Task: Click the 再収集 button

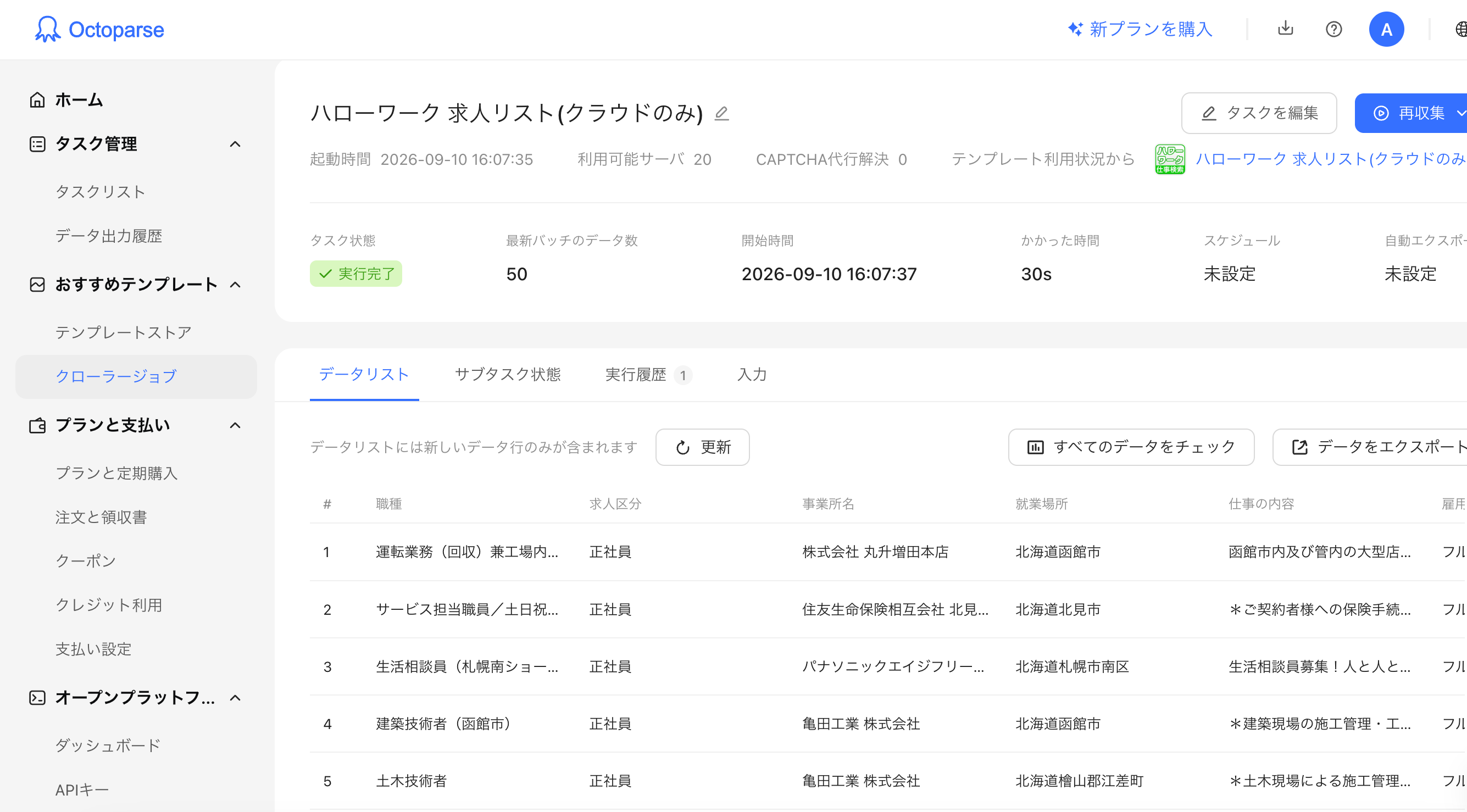Action: pyautogui.click(x=1410, y=113)
